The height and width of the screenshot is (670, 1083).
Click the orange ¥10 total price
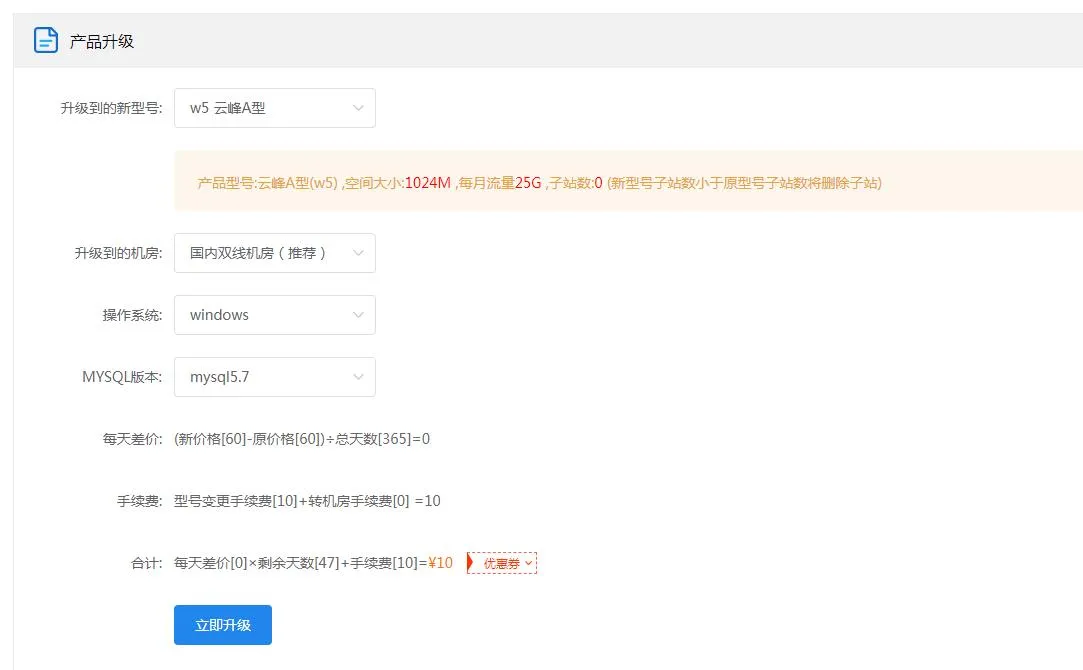(x=440, y=563)
